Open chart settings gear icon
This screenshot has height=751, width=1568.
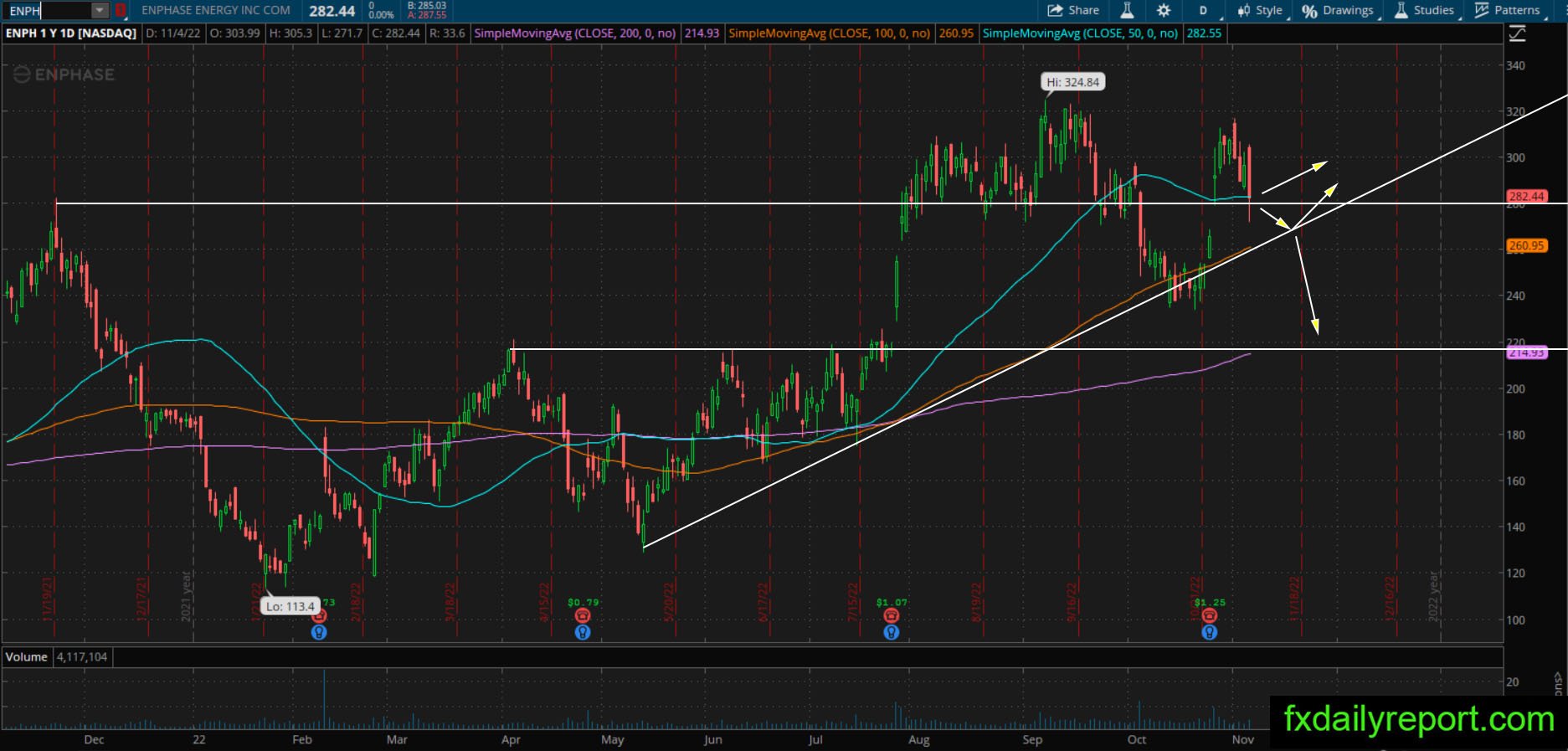tap(1164, 11)
